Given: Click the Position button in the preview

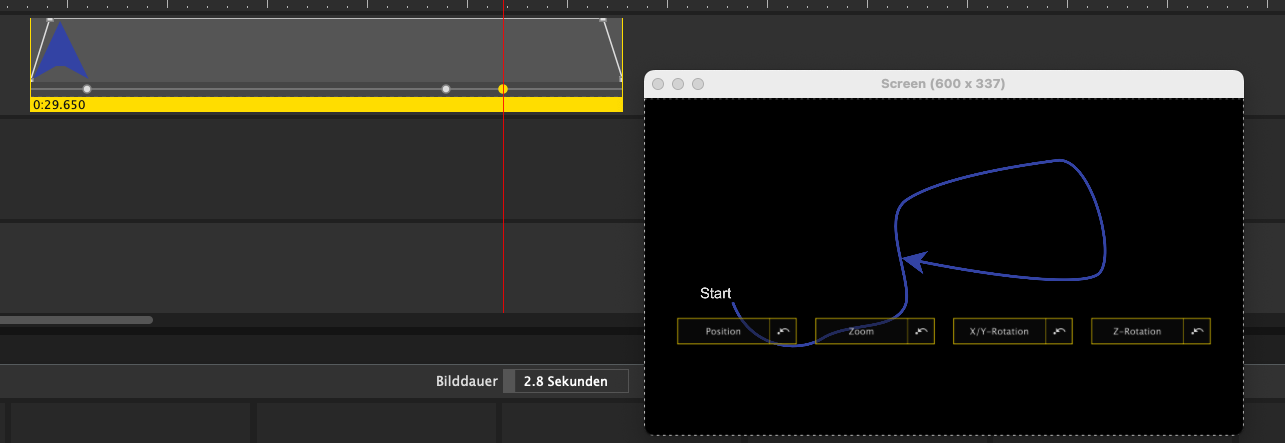Looking at the screenshot, I should tap(723, 331).
